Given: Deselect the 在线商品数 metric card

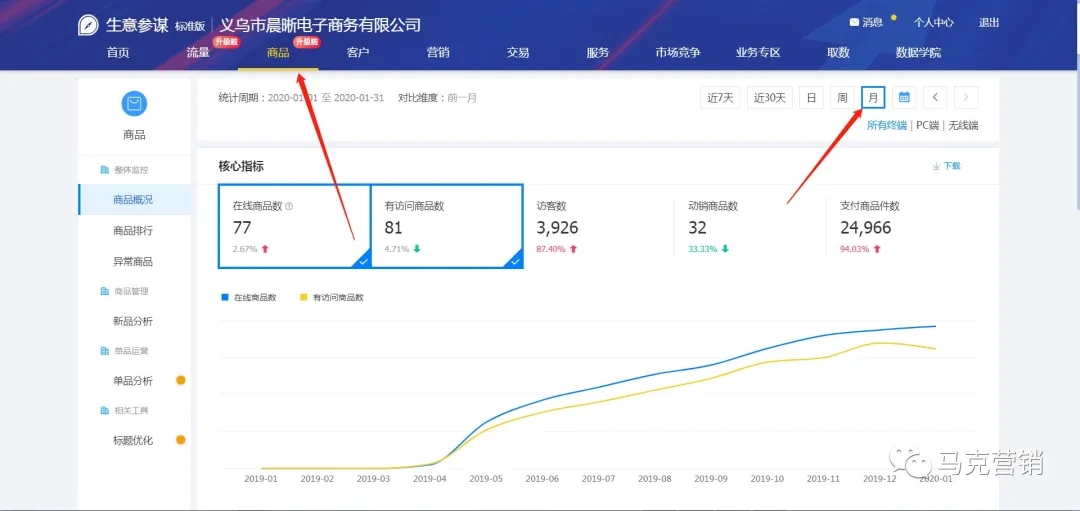Looking at the screenshot, I should tap(294, 226).
